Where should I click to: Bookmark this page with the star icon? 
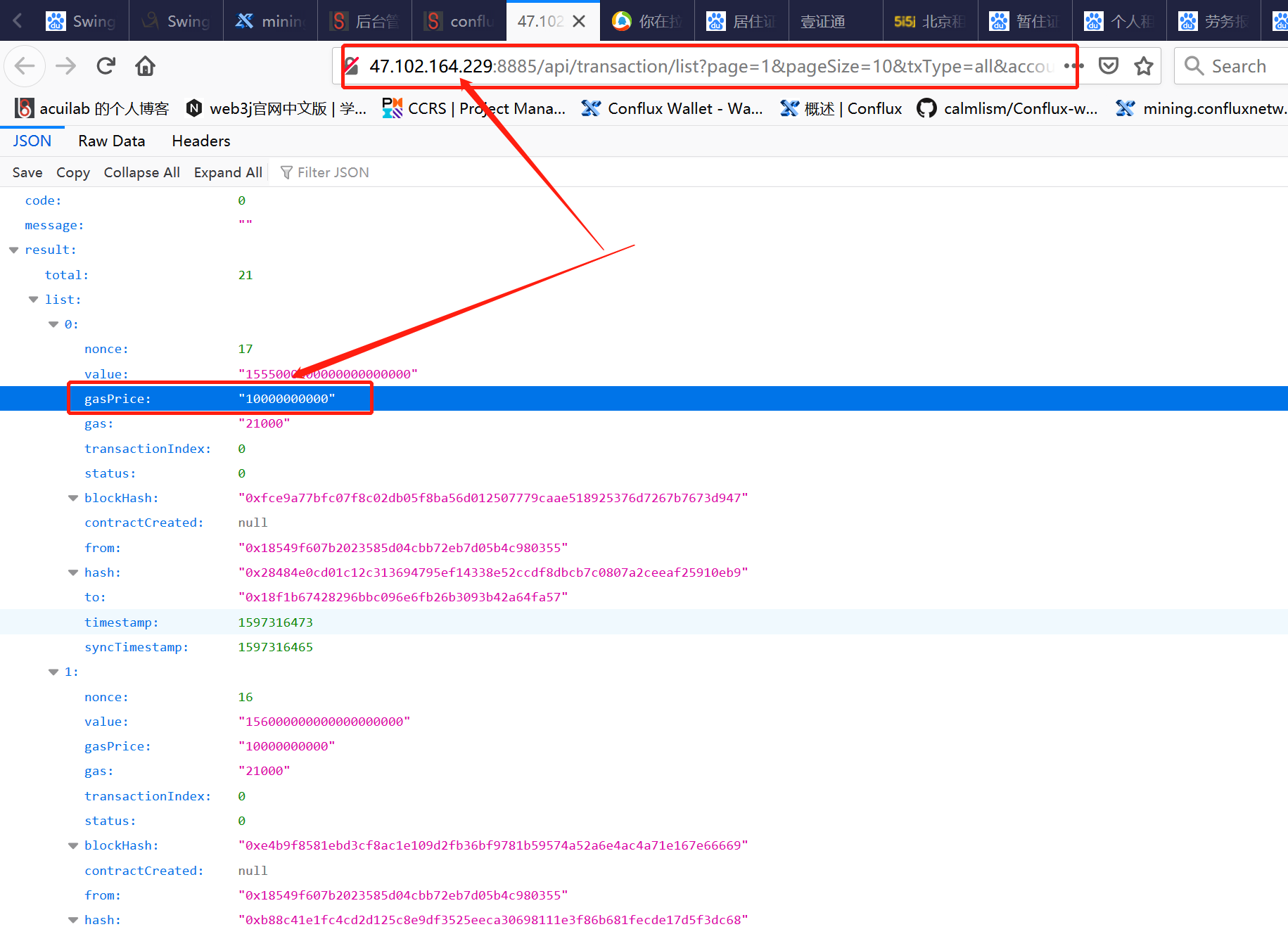tap(1144, 66)
